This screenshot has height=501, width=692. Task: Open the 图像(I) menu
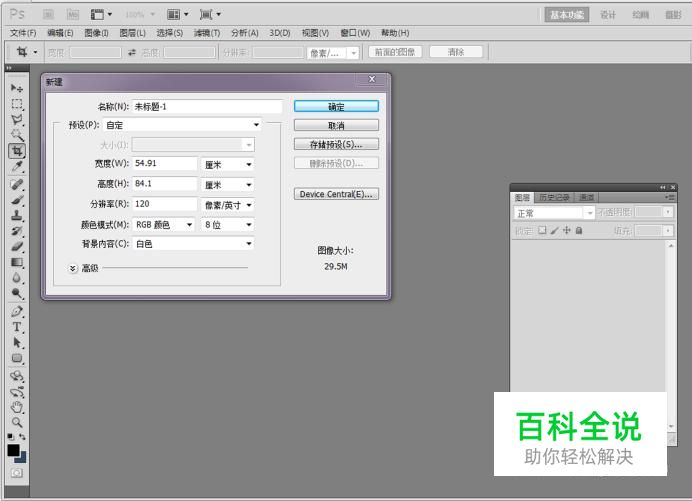click(97, 33)
